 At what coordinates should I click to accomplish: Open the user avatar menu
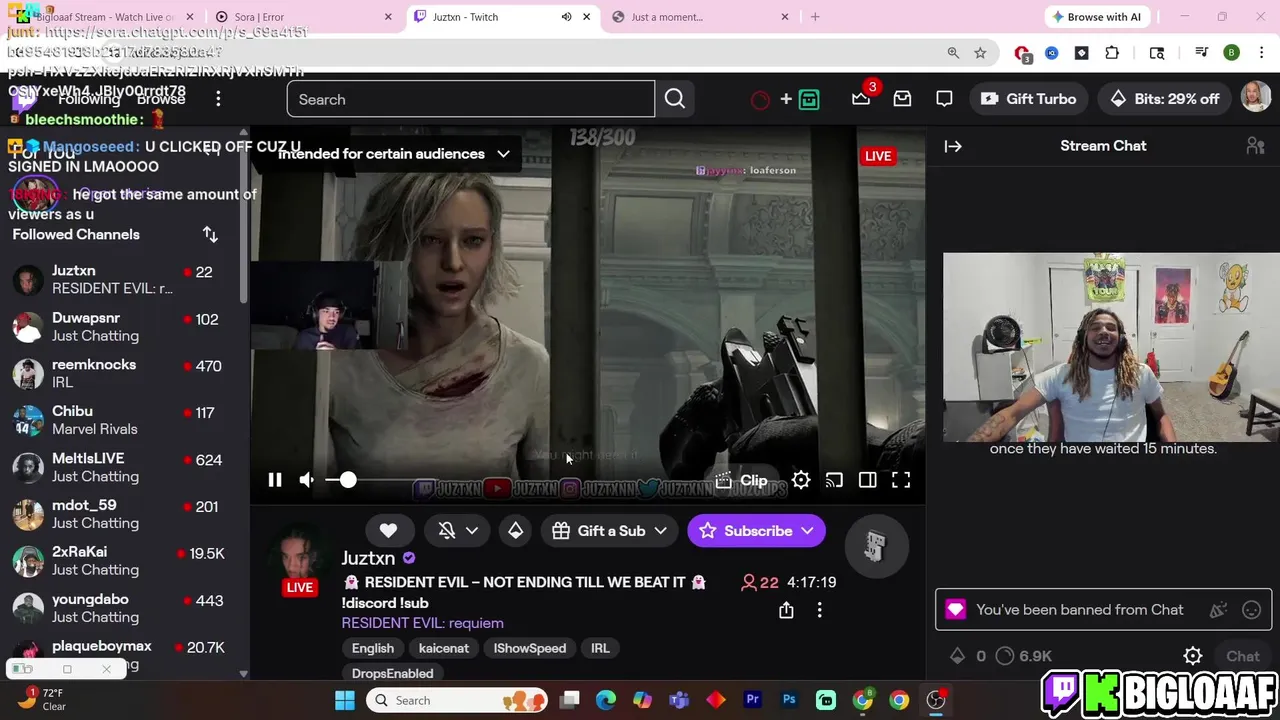click(1255, 98)
